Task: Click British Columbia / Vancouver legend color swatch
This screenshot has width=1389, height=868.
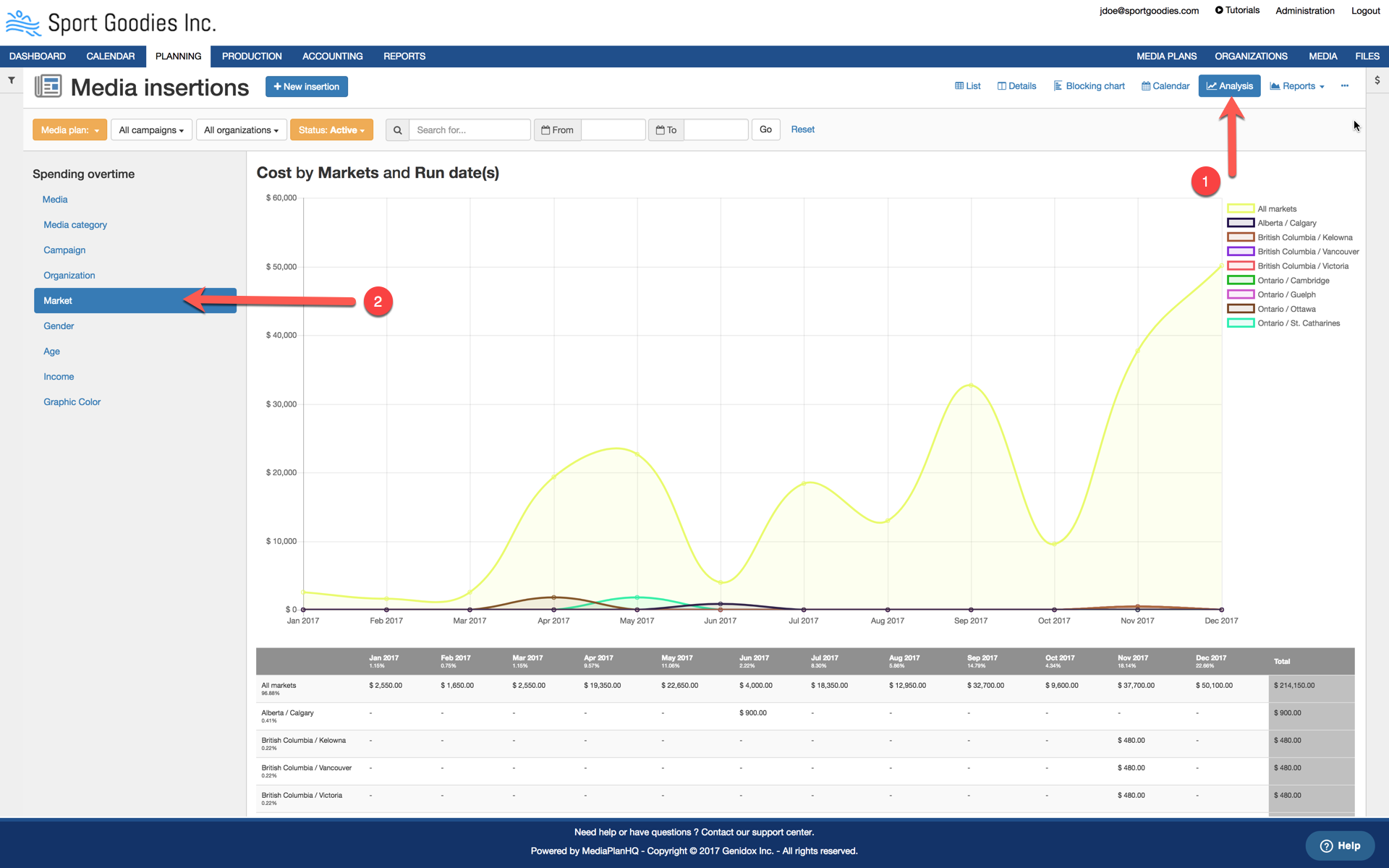Action: pos(1240,252)
